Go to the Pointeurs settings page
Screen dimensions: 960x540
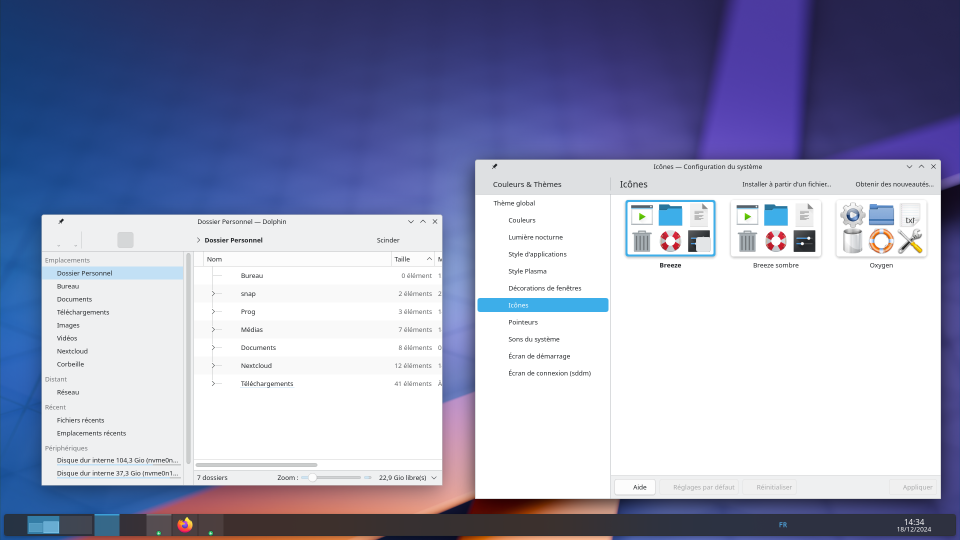523,322
